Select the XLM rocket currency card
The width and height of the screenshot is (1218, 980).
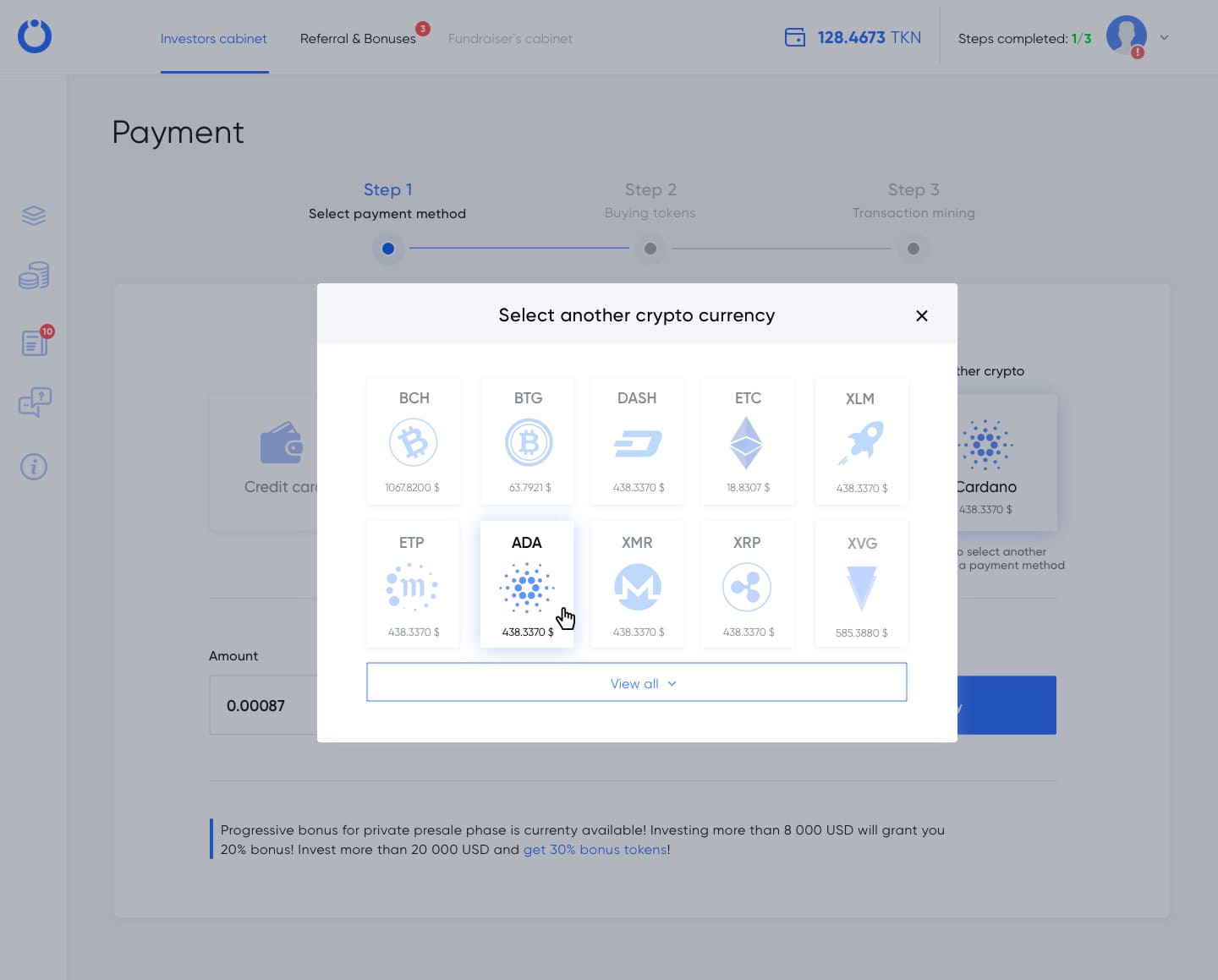pos(861,441)
